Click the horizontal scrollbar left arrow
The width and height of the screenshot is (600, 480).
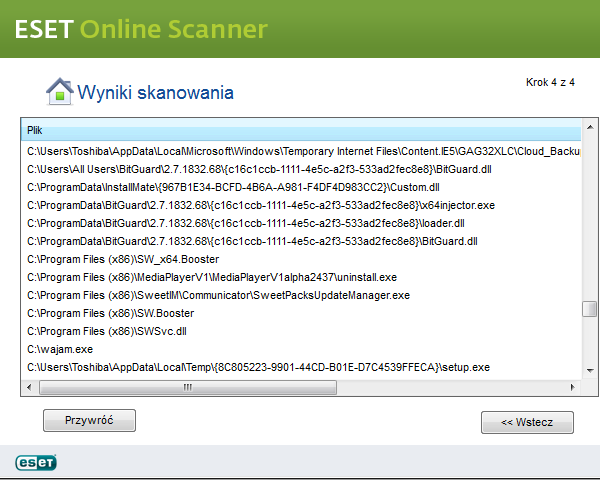tap(29, 387)
